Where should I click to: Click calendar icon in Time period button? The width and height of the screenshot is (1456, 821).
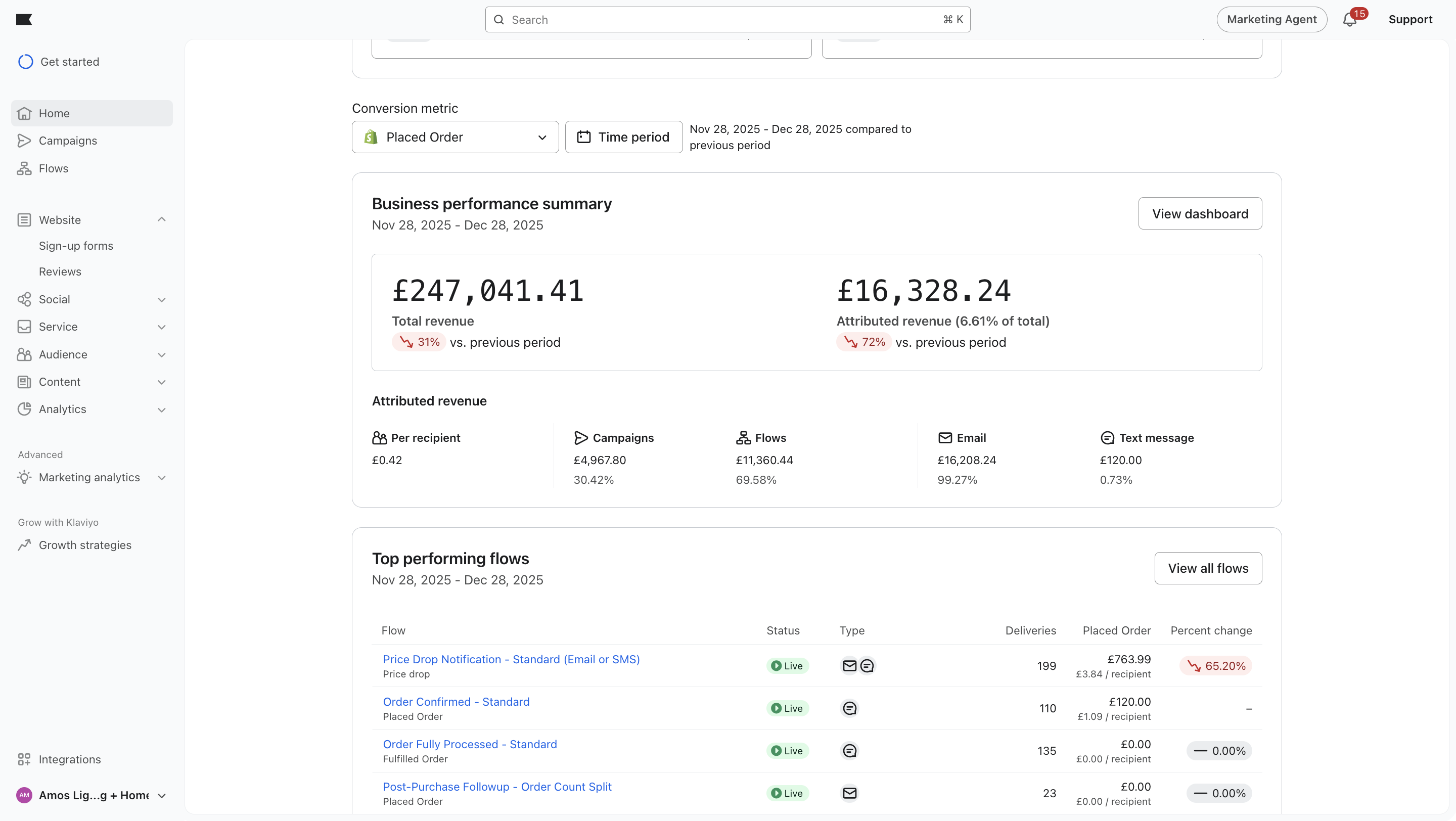[584, 138]
